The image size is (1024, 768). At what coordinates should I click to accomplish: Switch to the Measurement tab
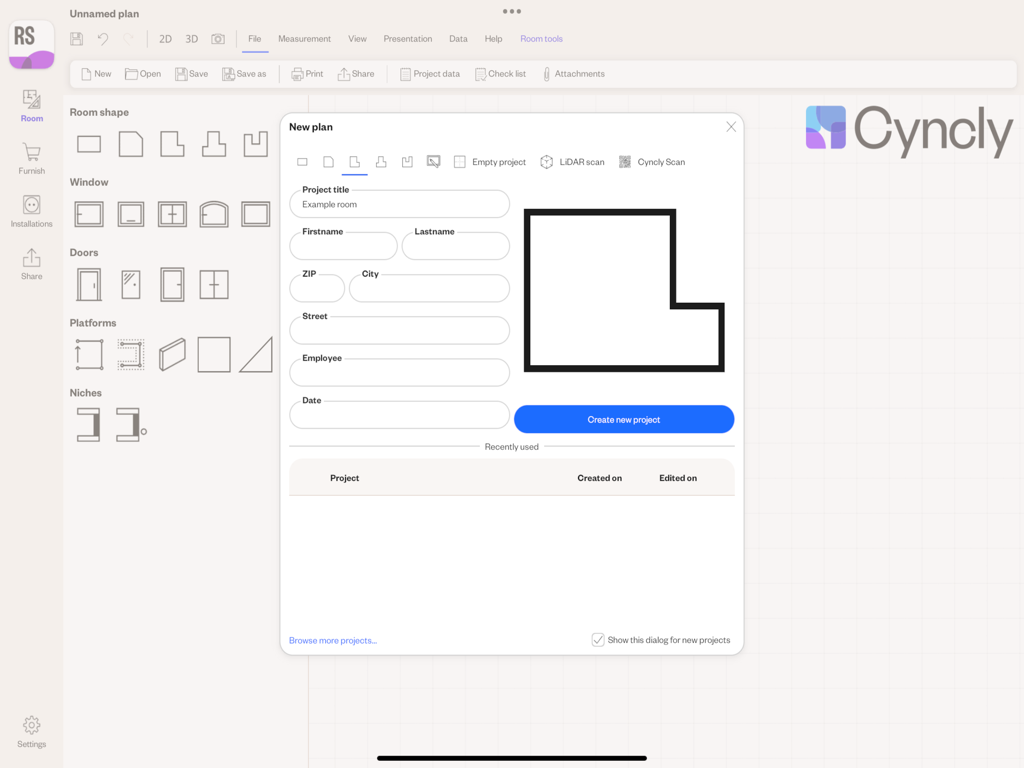click(304, 38)
